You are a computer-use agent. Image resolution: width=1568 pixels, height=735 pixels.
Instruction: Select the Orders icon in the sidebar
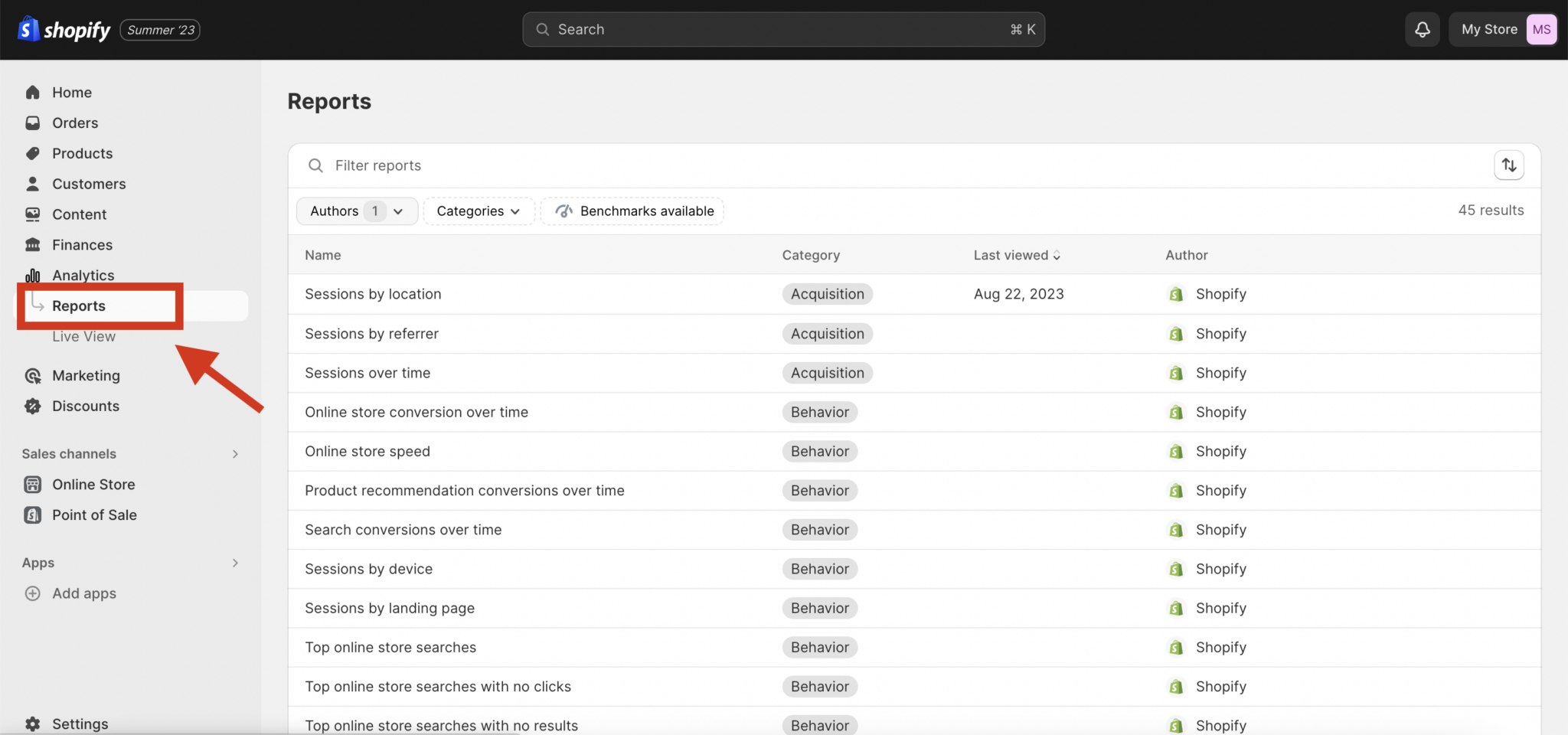click(x=32, y=122)
